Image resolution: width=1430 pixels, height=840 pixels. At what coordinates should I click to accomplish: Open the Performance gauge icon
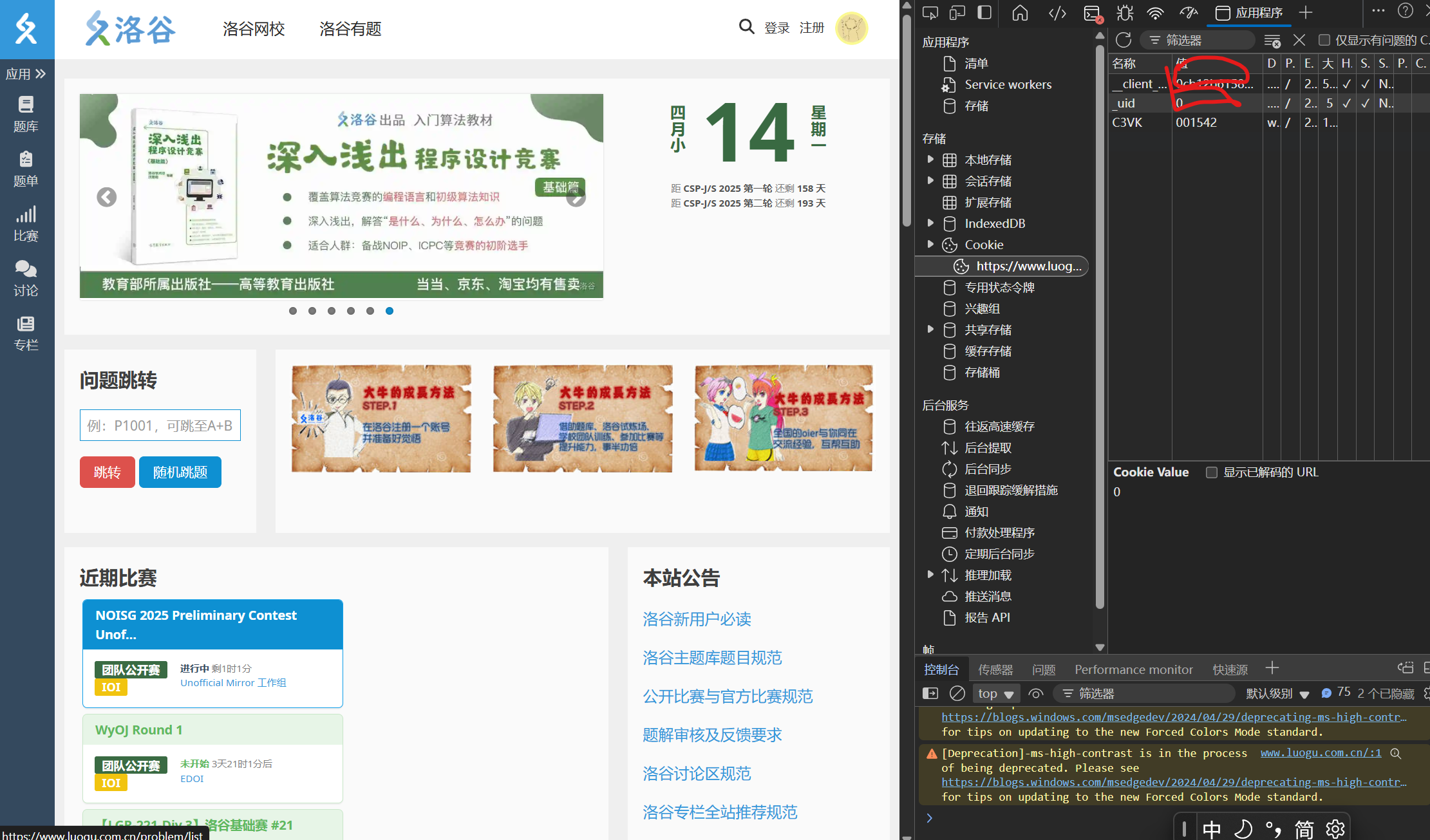(1188, 13)
